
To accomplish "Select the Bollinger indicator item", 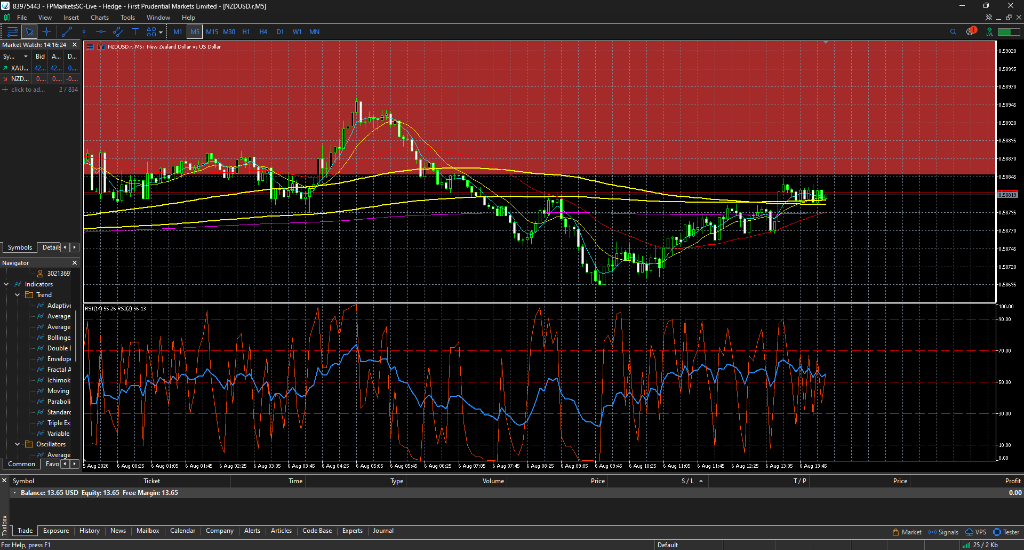I will (x=59, y=338).
